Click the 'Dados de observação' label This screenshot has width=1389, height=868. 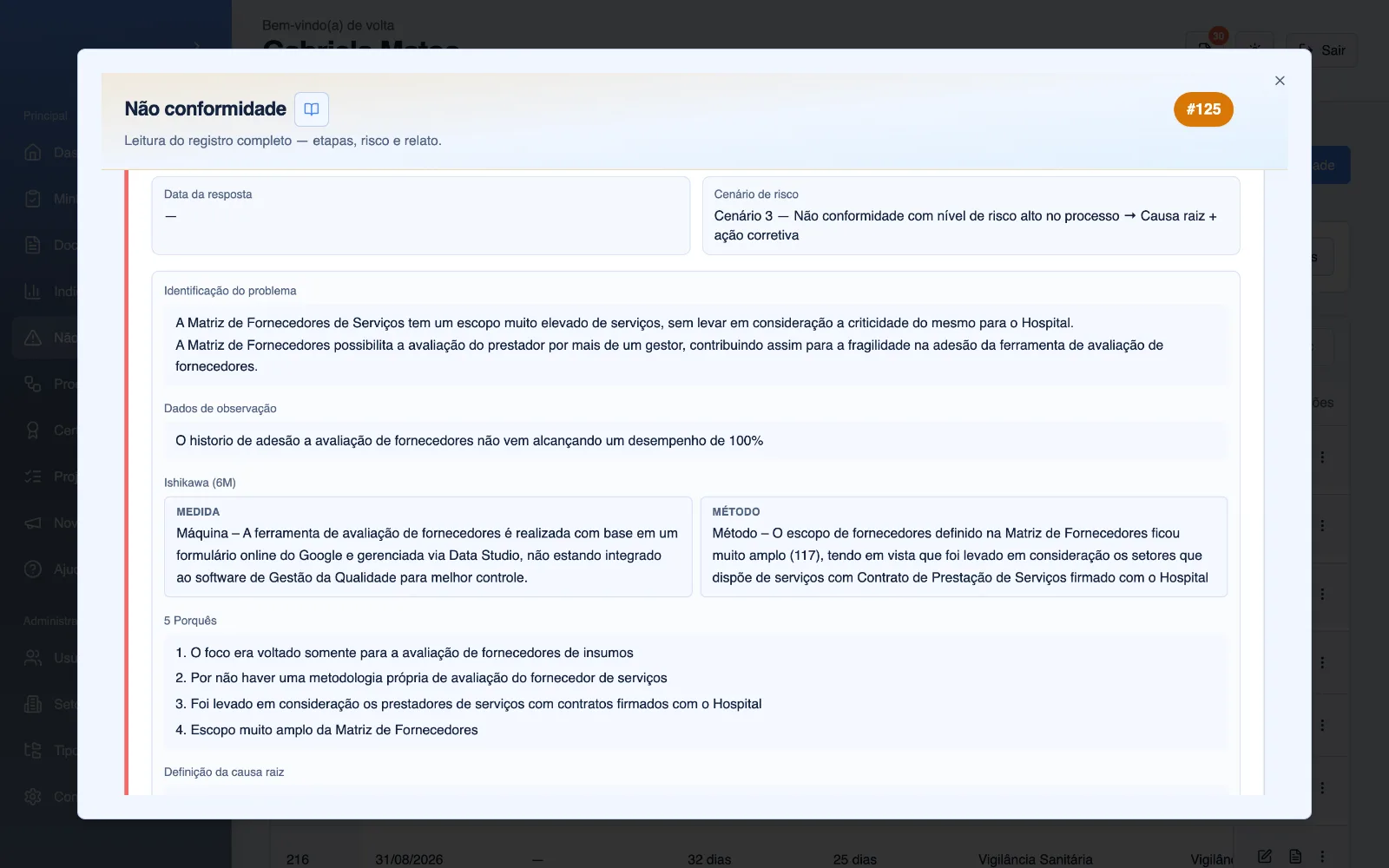(x=221, y=409)
